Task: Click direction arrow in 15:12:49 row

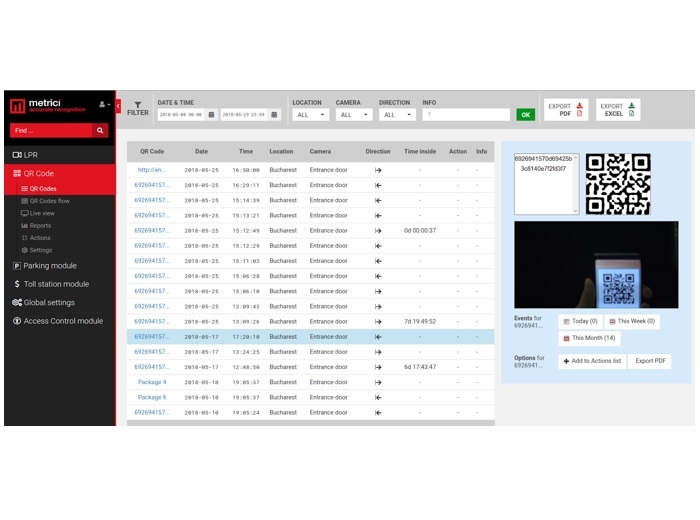Action: point(378,231)
